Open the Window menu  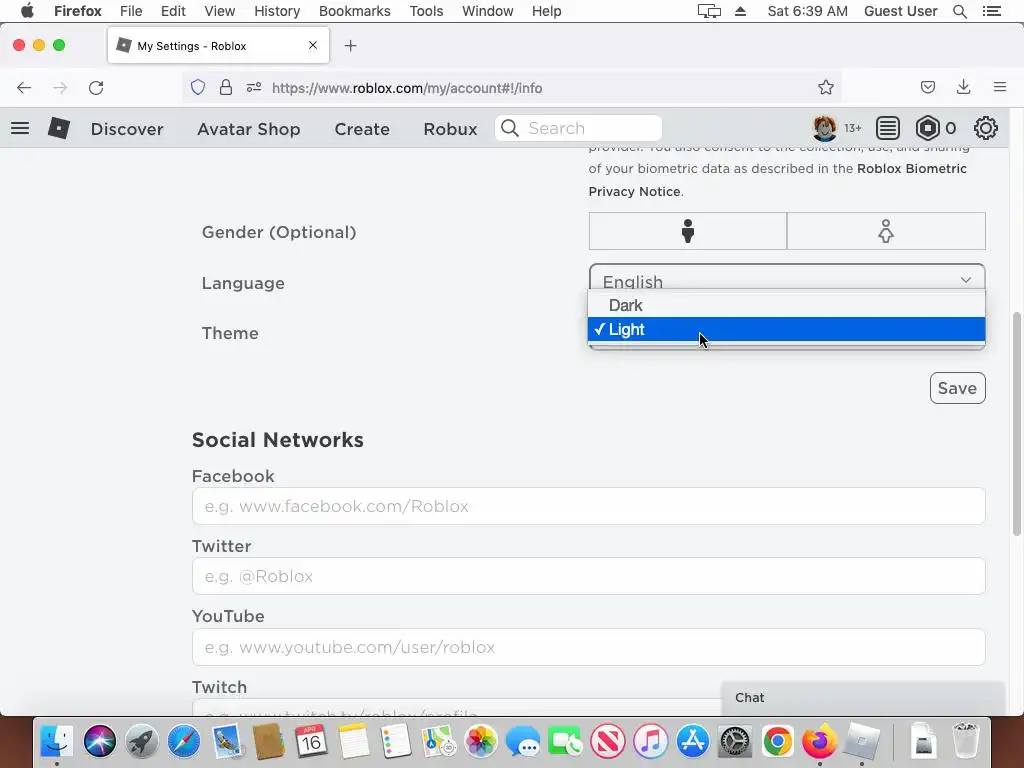click(487, 11)
